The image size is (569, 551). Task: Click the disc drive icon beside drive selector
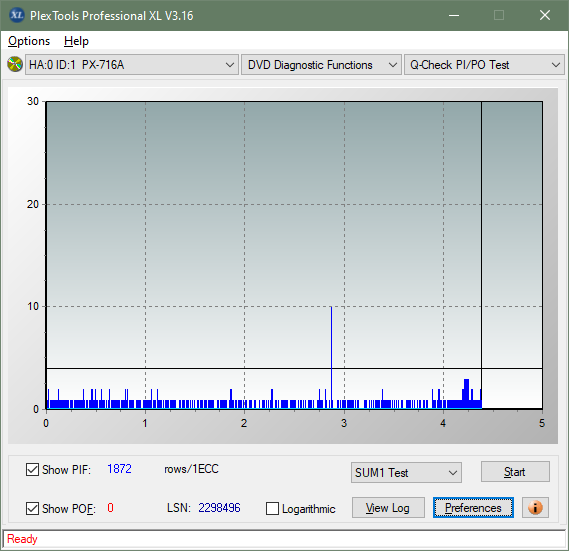(x=15, y=65)
